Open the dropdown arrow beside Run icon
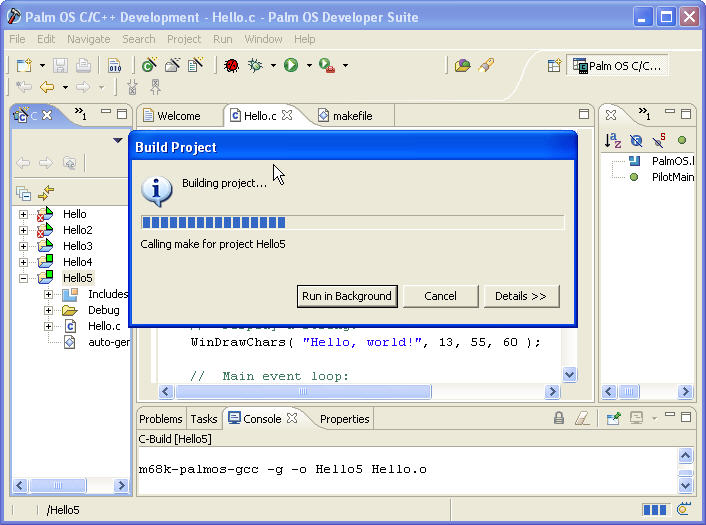This screenshot has width=706, height=525. pyautogui.click(x=309, y=66)
